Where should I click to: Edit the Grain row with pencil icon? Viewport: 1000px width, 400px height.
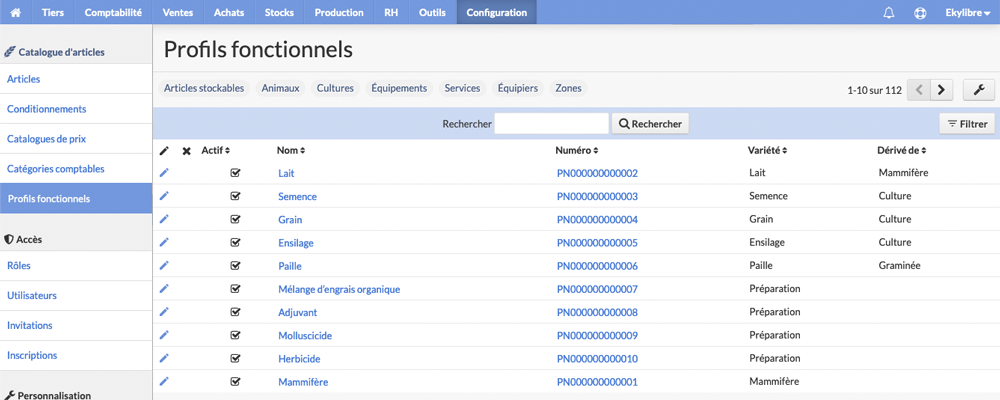click(164, 219)
